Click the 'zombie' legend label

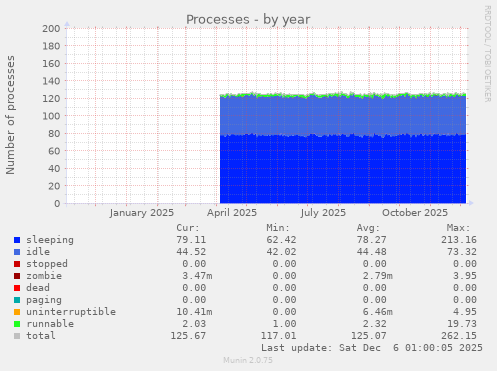tap(44, 276)
